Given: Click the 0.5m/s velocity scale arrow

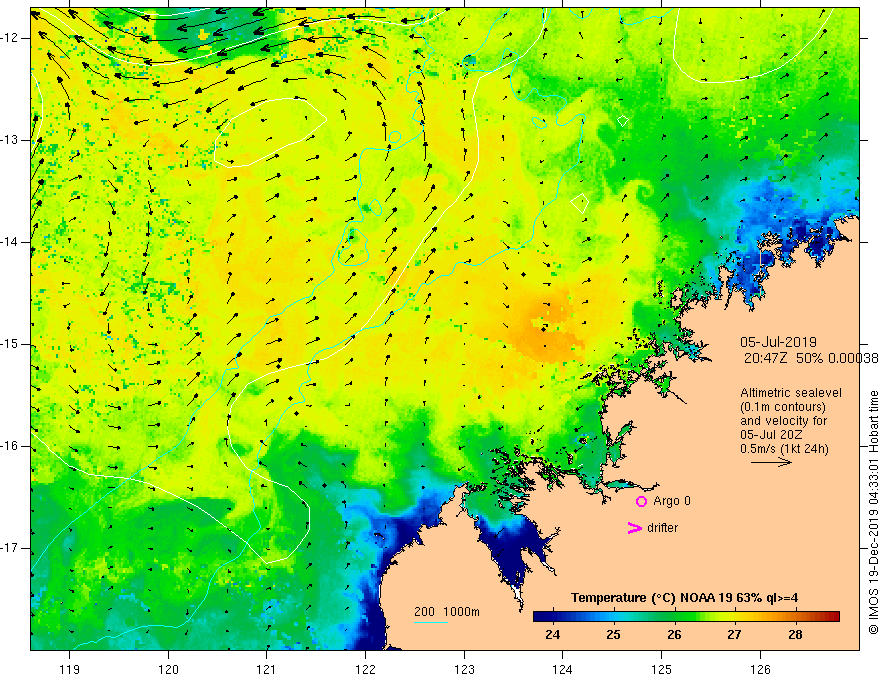Looking at the screenshot, I should 771,462.
